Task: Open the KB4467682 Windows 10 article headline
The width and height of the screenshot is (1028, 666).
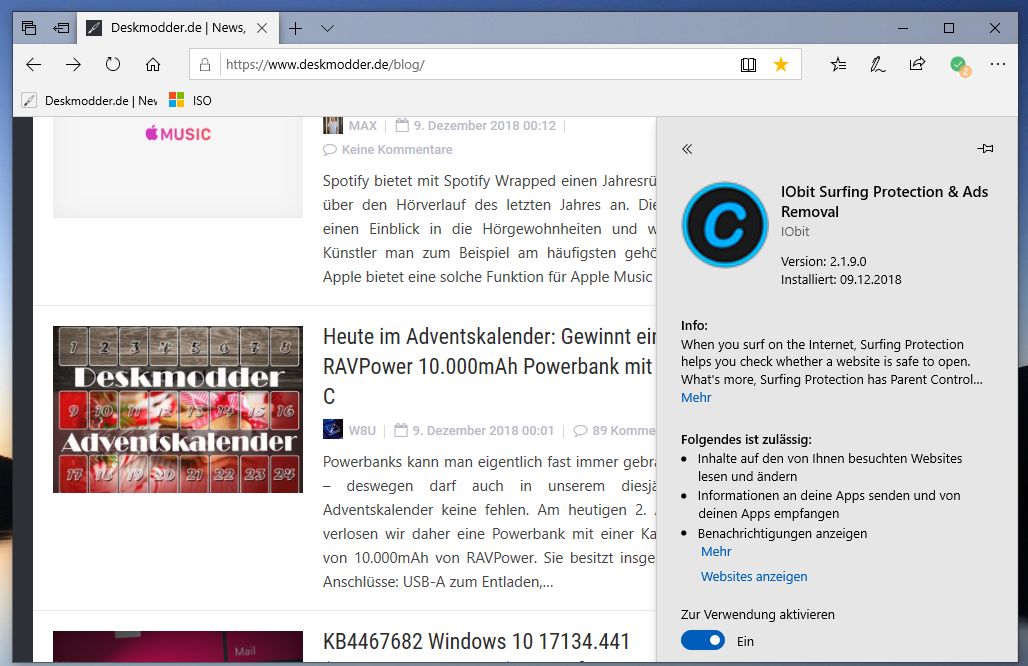Action: coord(477,641)
